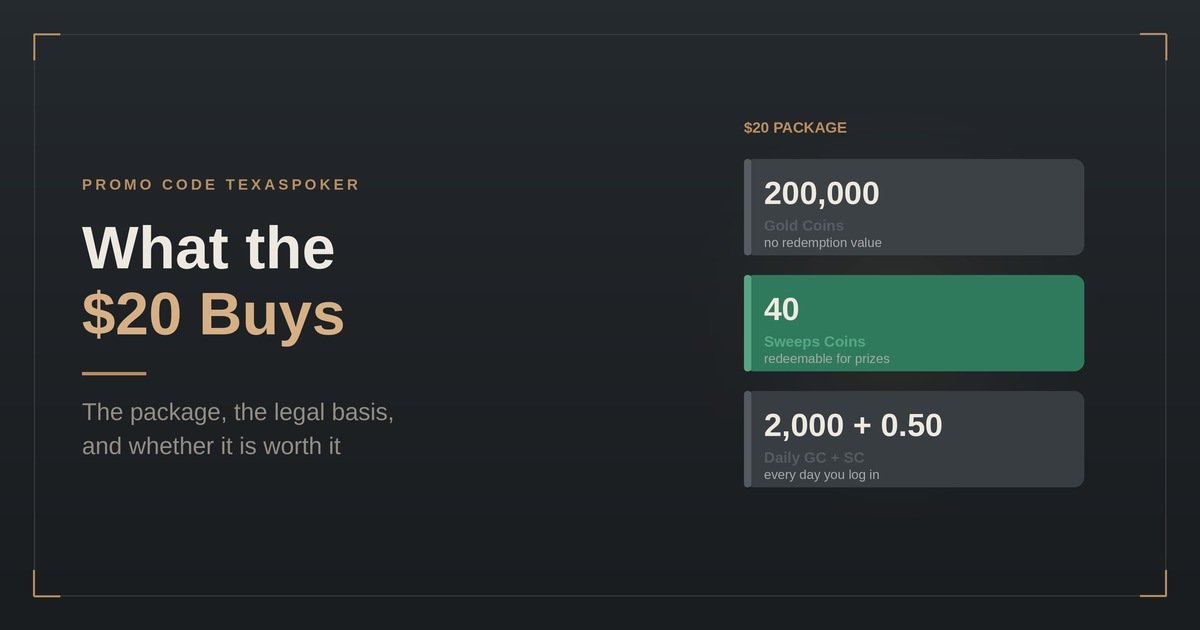The width and height of the screenshot is (1200, 630).
Task: Click the bottom-right gold corner bracket
Action: pos(1154,584)
